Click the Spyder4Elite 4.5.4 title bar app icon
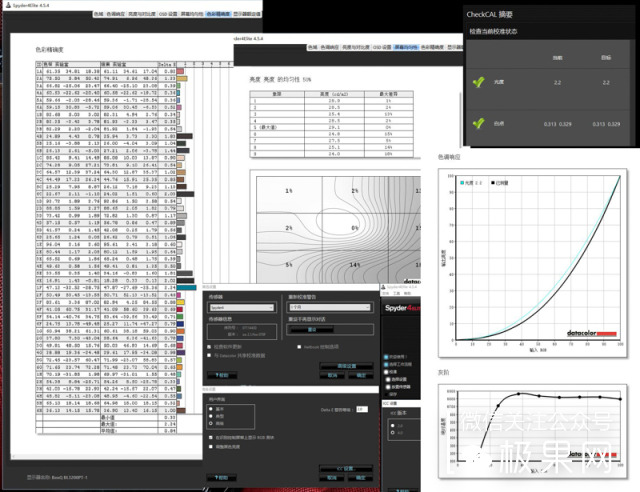Screen dimensions: 640x492 384,286
